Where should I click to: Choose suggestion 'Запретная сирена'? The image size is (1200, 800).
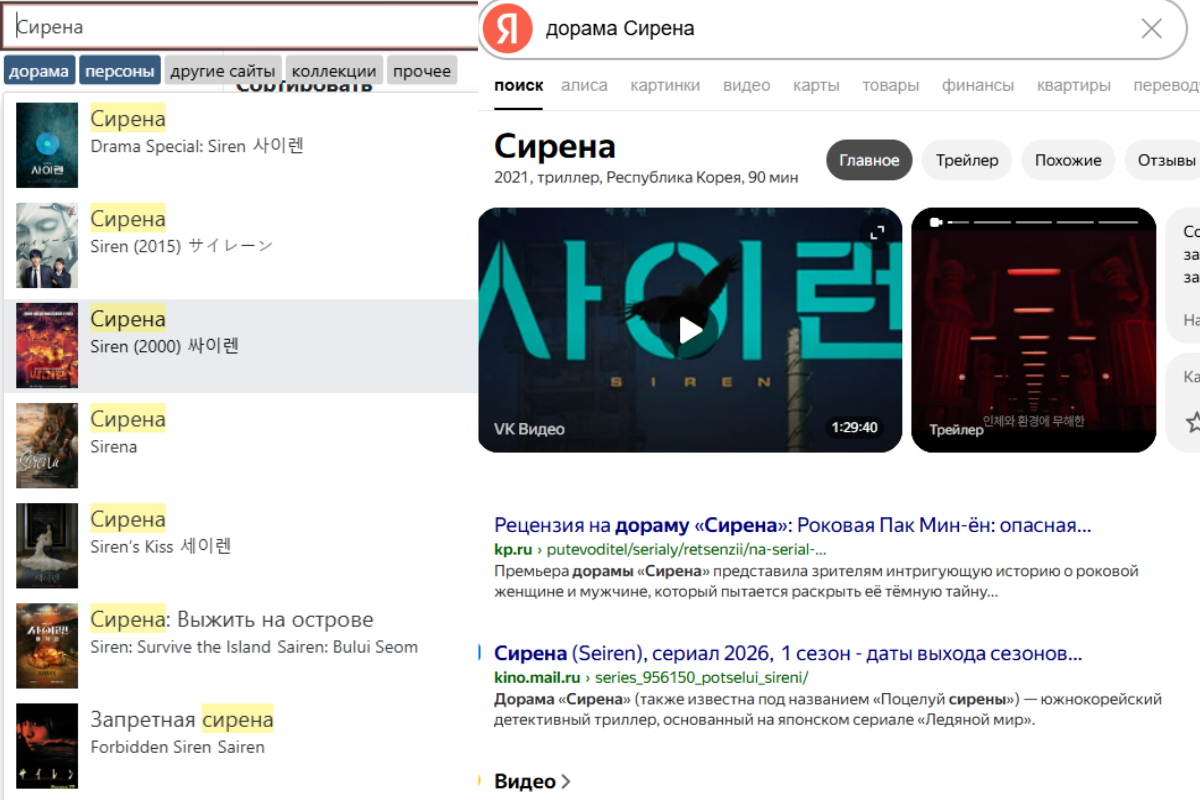pyautogui.click(x=240, y=745)
